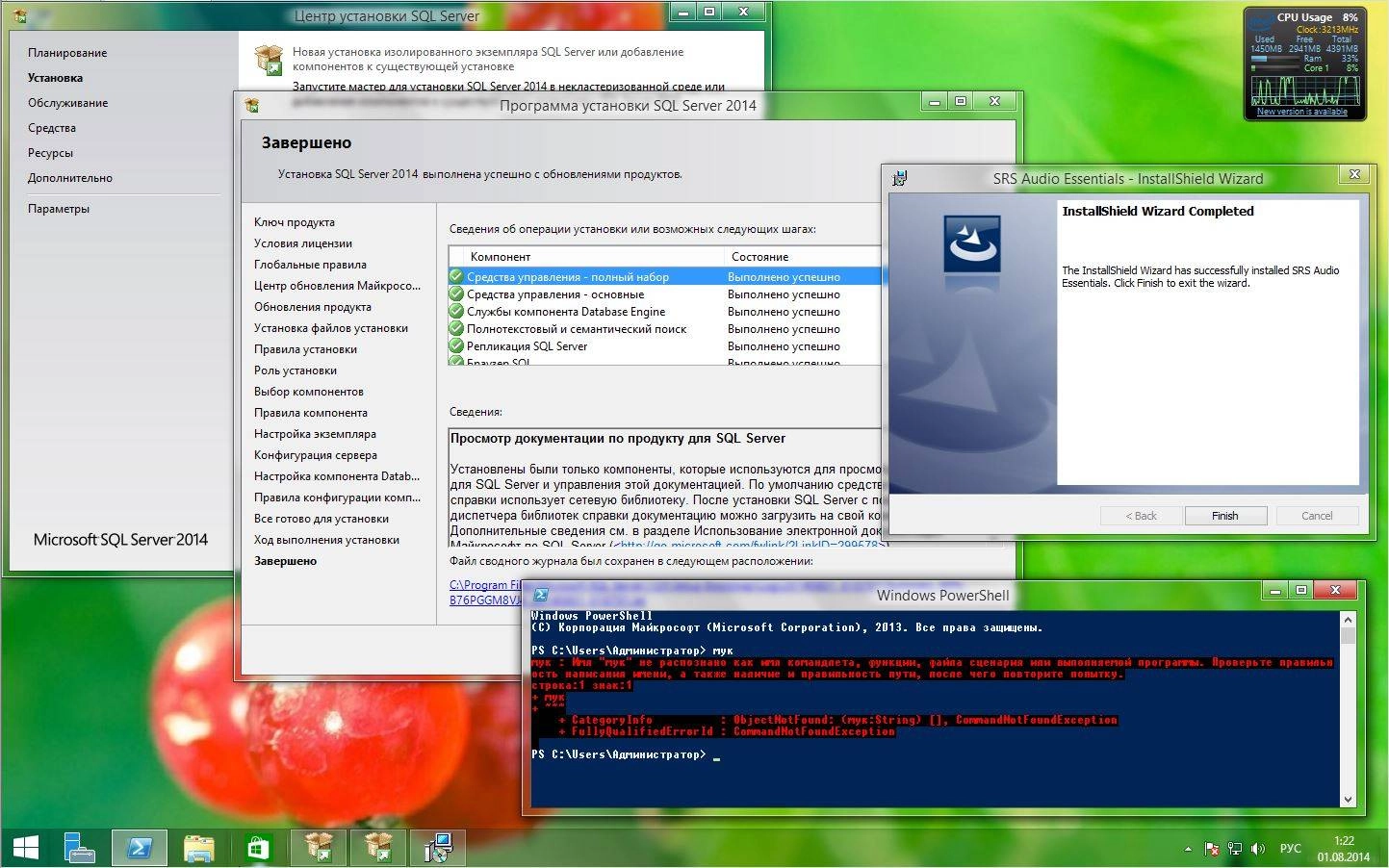Click green check beside Репликация SQL Server
The width and height of the screenshot is (1389, 868).
tap(456, 345)
